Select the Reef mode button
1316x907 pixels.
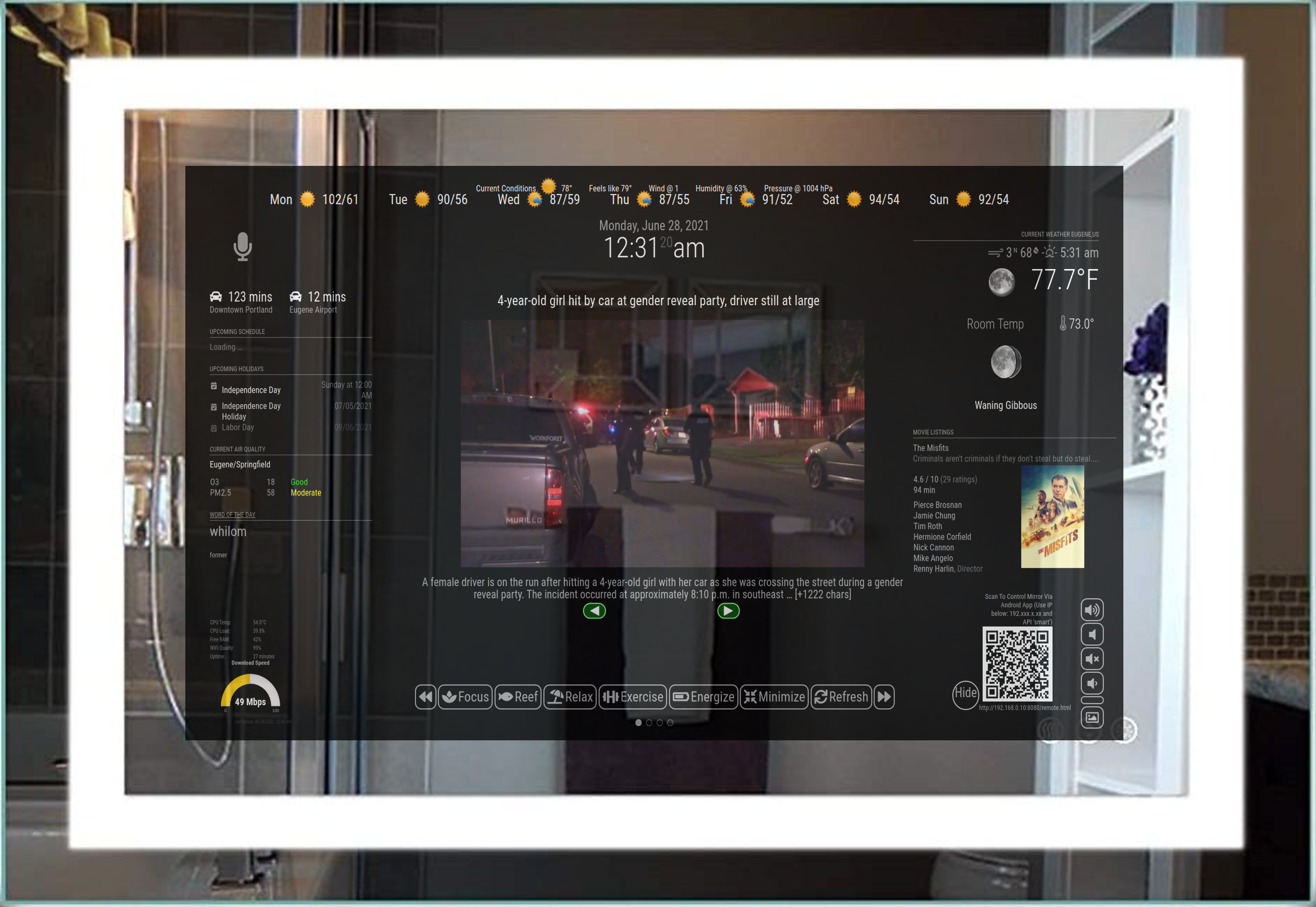coord(518,697)
